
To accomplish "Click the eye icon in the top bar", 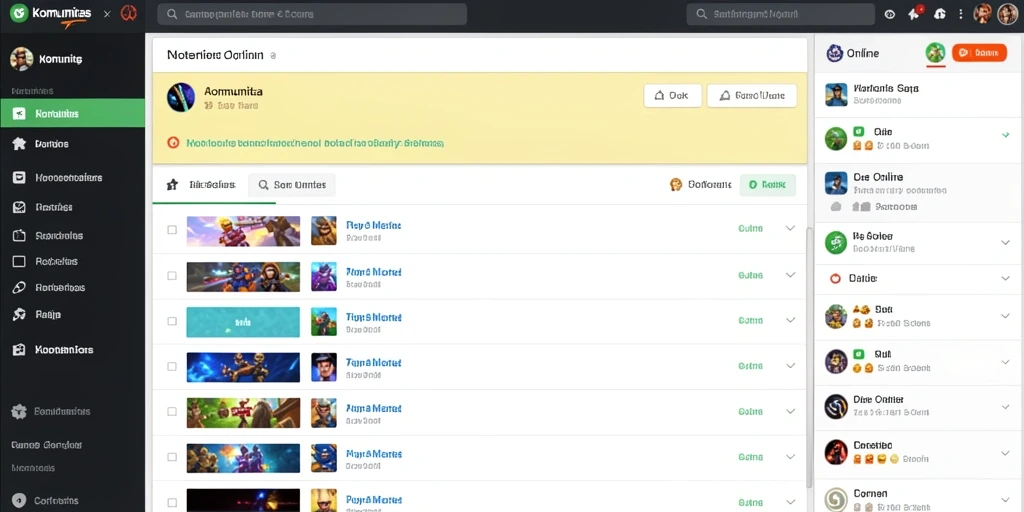I will [889, 14].
